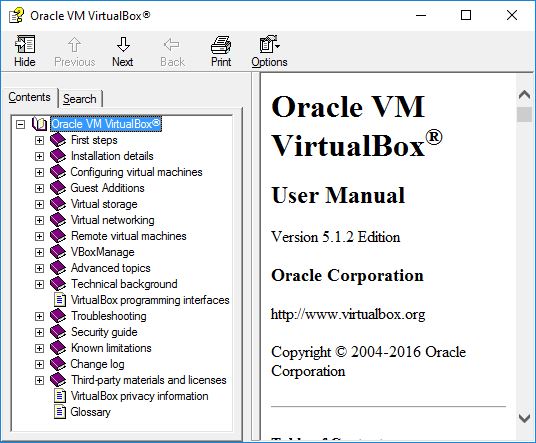Expand the Advanced topics chapter
This screenshot has width=536, height=443.
pyautogui.click(x=39, y=268)
